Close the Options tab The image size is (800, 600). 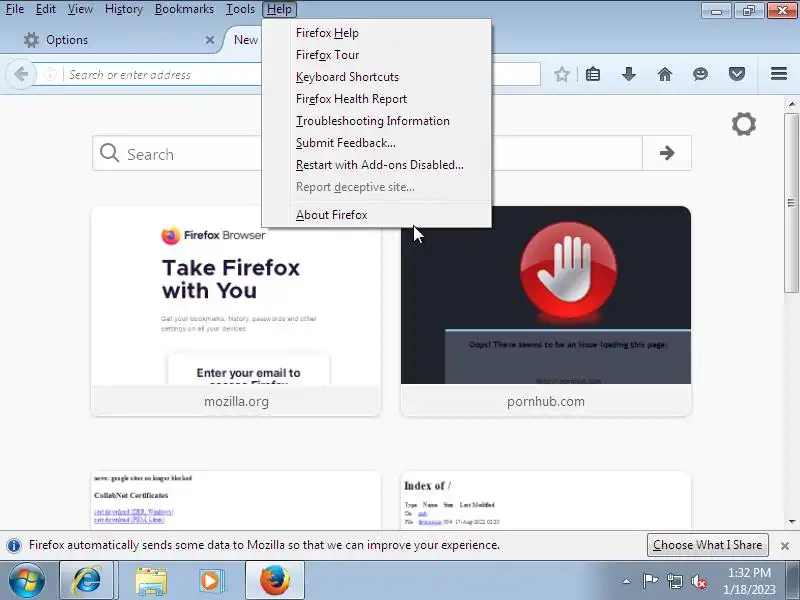210,40
